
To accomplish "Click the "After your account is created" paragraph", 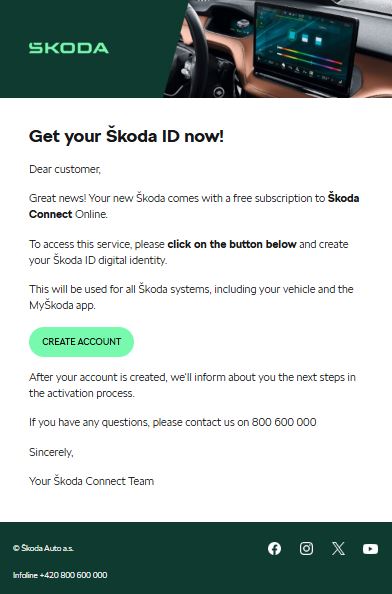I will (192, 385).
